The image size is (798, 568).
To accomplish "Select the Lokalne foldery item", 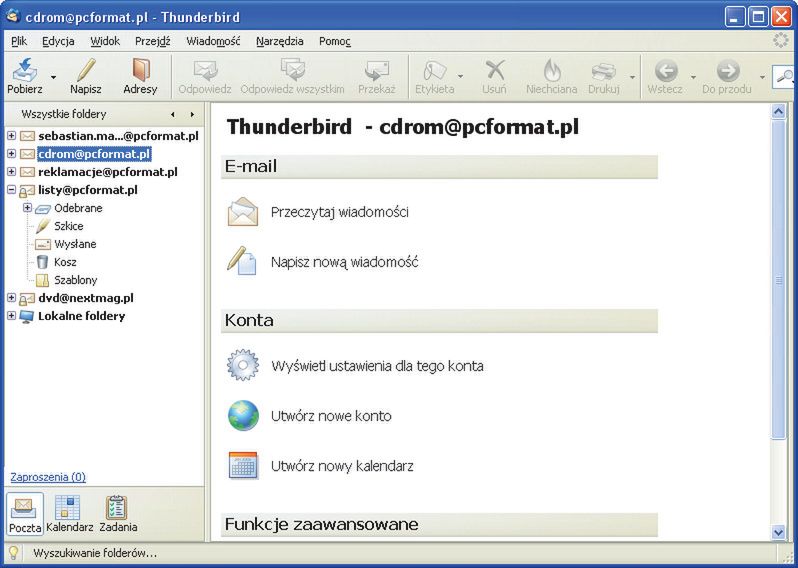I will coord(81,316).
